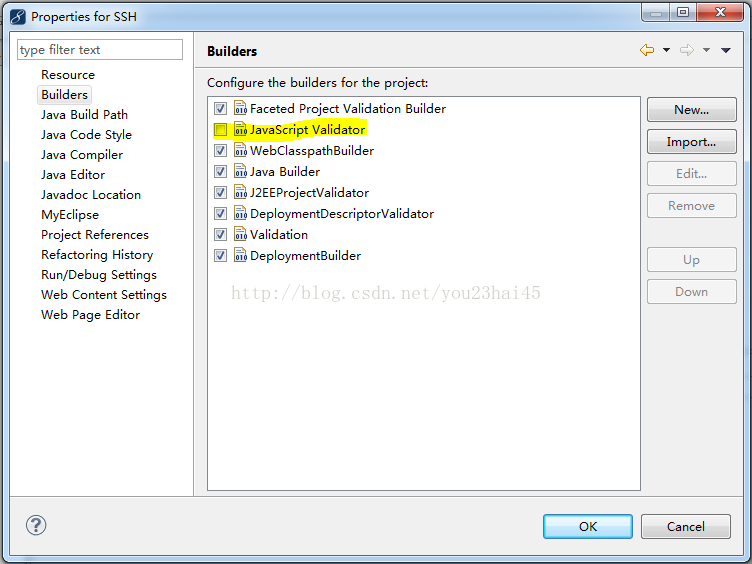This screenshot has width=752, height=564.
Task: Select the Validation builder text label
Action: tap(279, 235)
